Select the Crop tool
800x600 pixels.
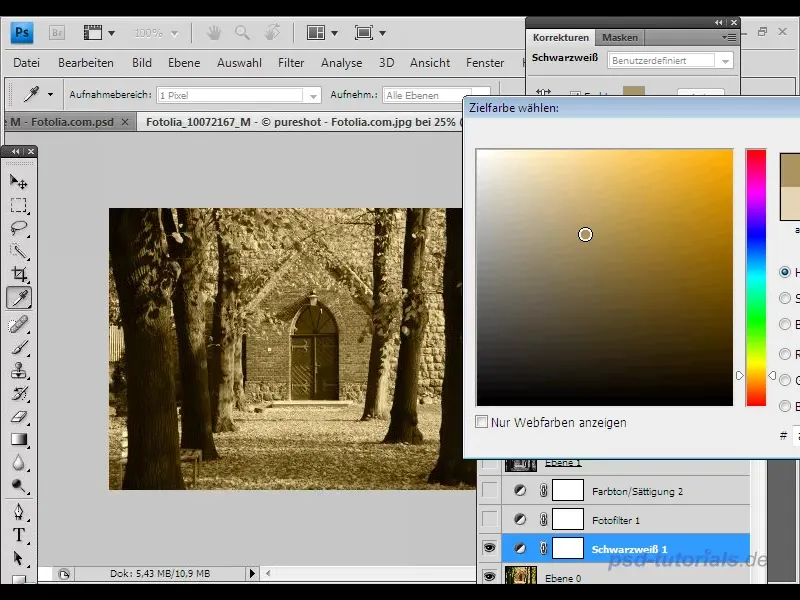click(x=19, y=274)
